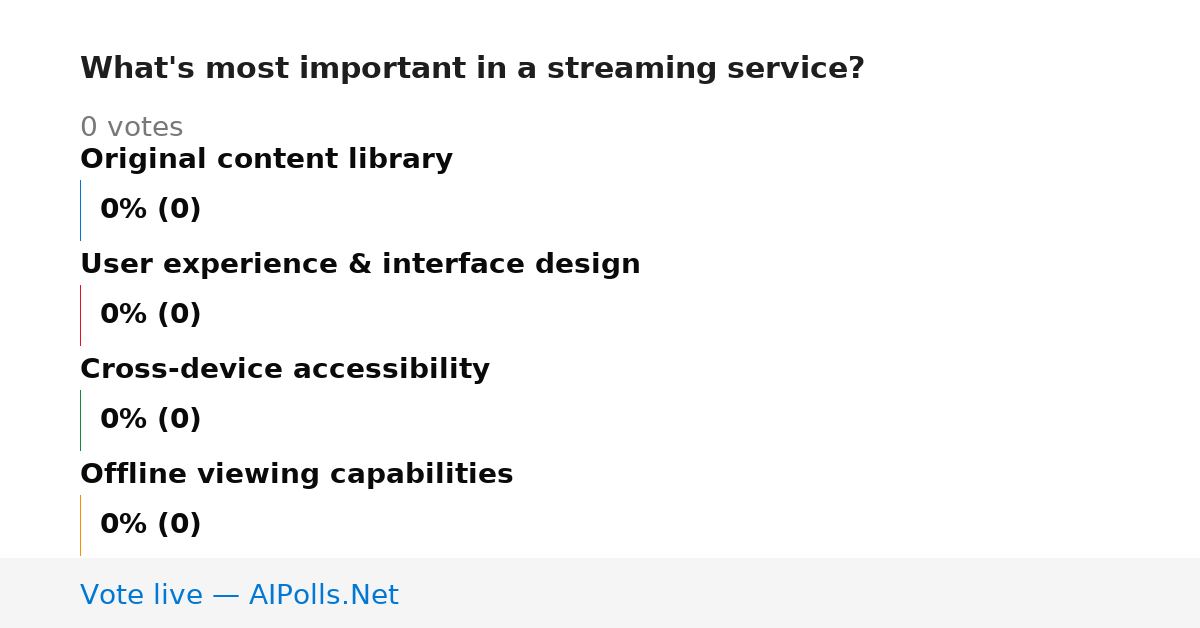The image size is (1200, 628).
Task: Select Offline viewing capabilities option
Action: (296, 475)
